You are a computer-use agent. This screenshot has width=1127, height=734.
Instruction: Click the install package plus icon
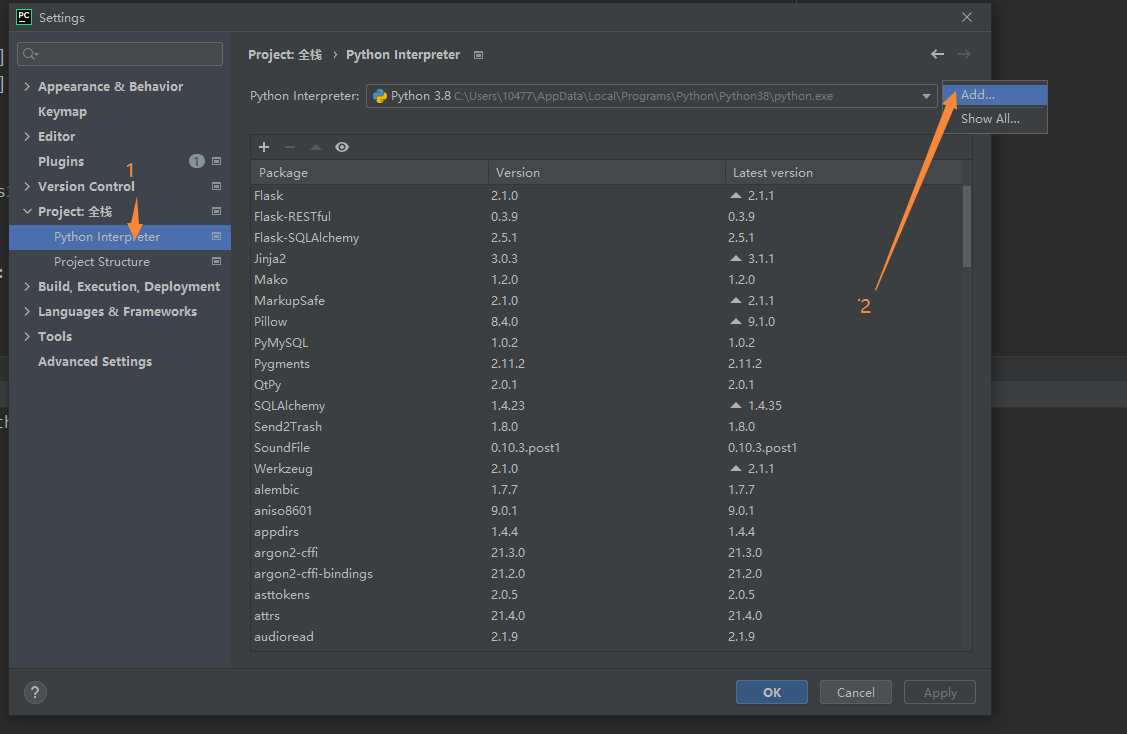(x=264, y=147)
